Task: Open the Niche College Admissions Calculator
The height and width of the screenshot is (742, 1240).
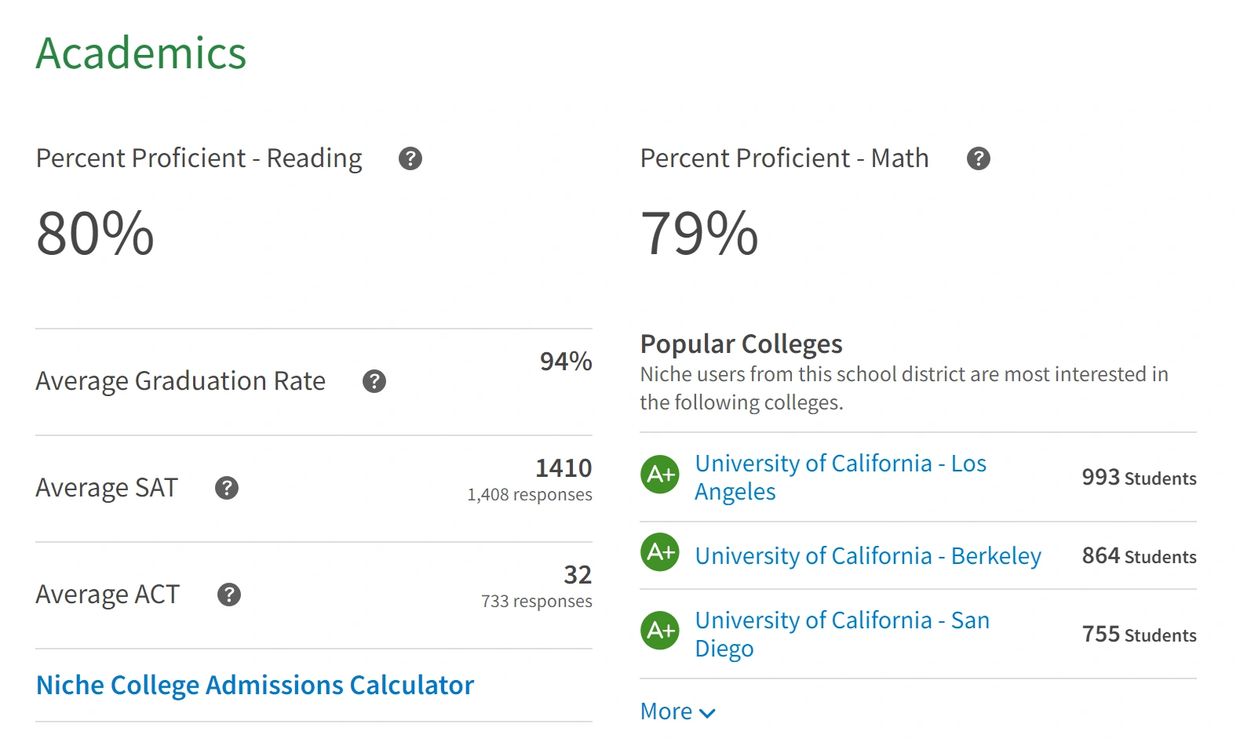Action: [255, 685]
